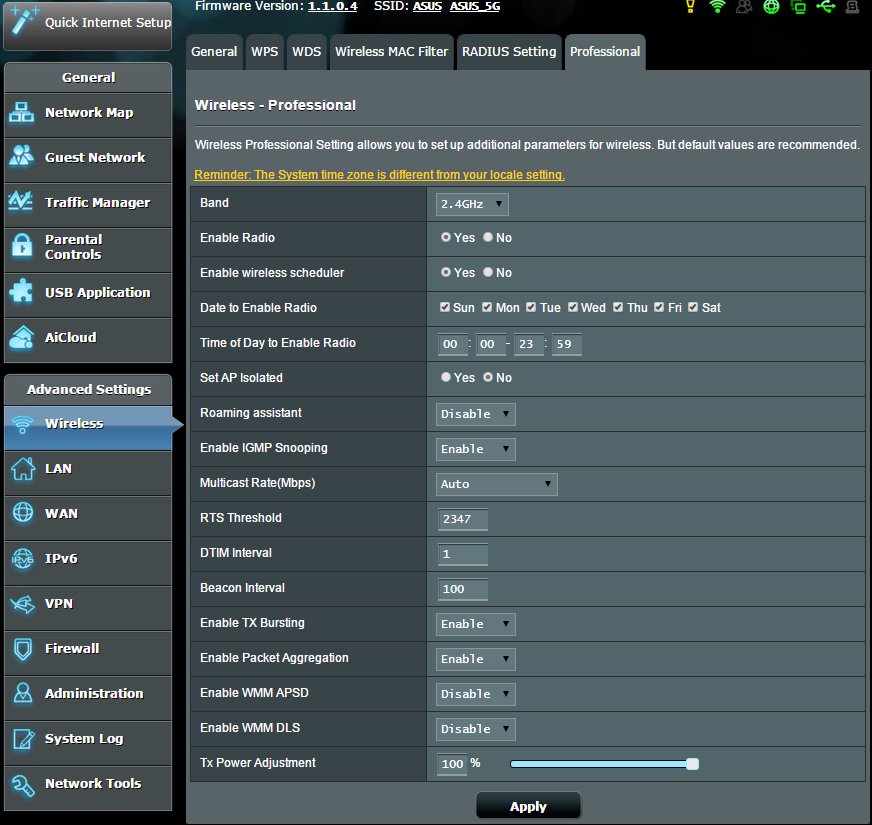Click the ASUS SSID link
This screenshot has width=872, height=825.
coord(427,6)
